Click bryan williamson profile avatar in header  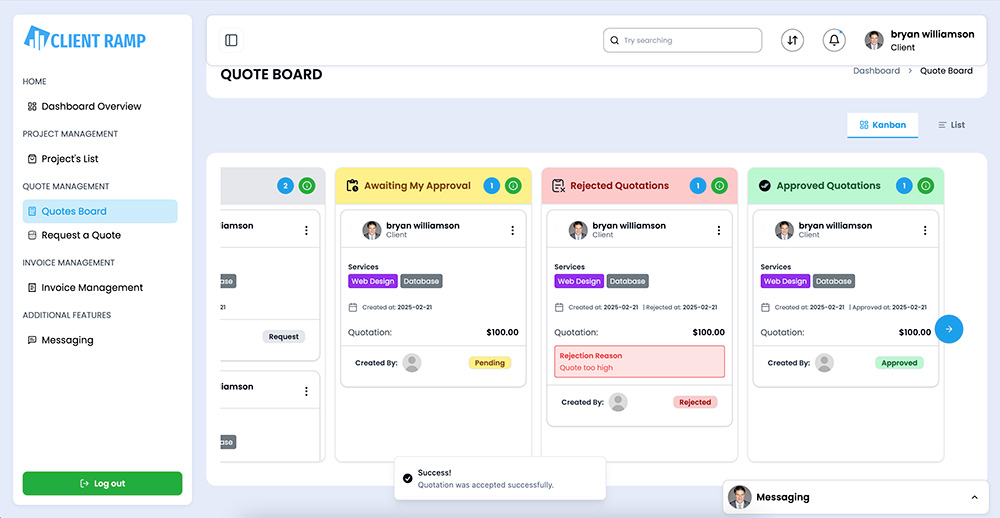click(x=874, y=40)
